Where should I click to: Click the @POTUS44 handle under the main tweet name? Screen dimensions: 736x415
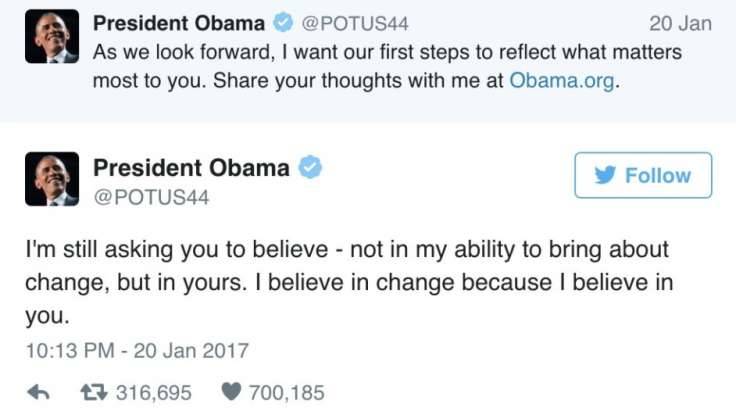click(x=151, y=197)
